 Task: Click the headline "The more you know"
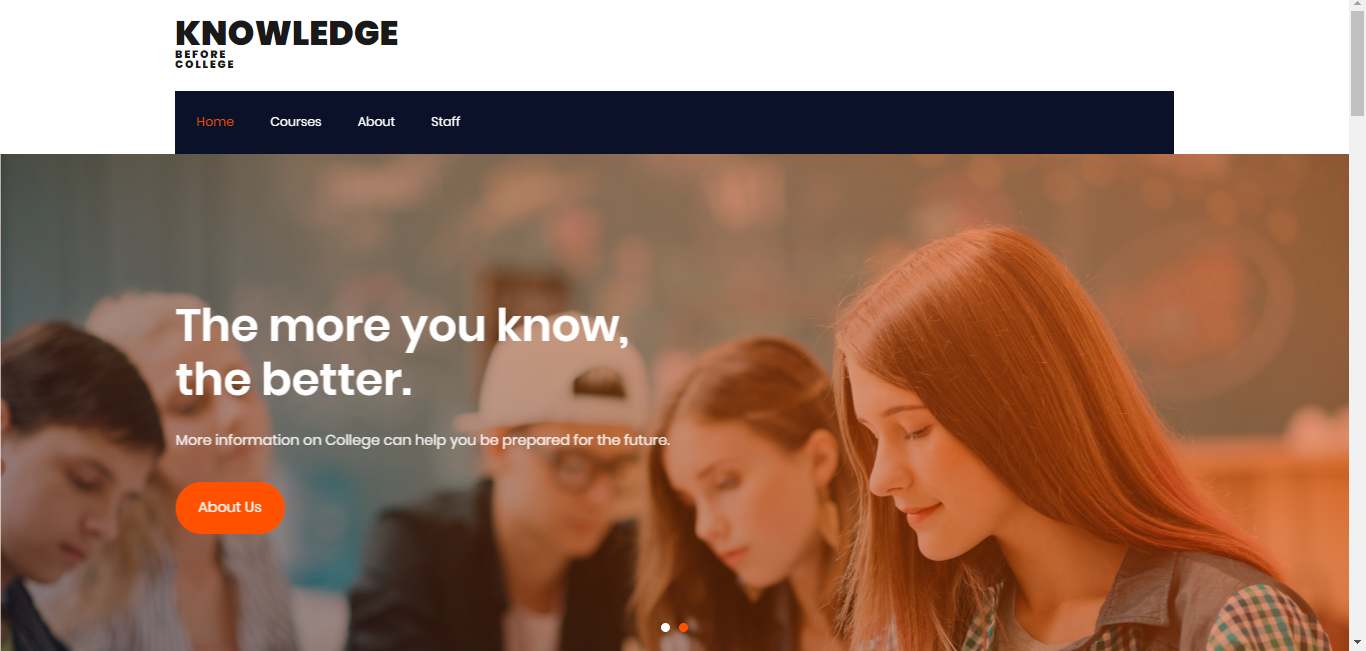402,326
